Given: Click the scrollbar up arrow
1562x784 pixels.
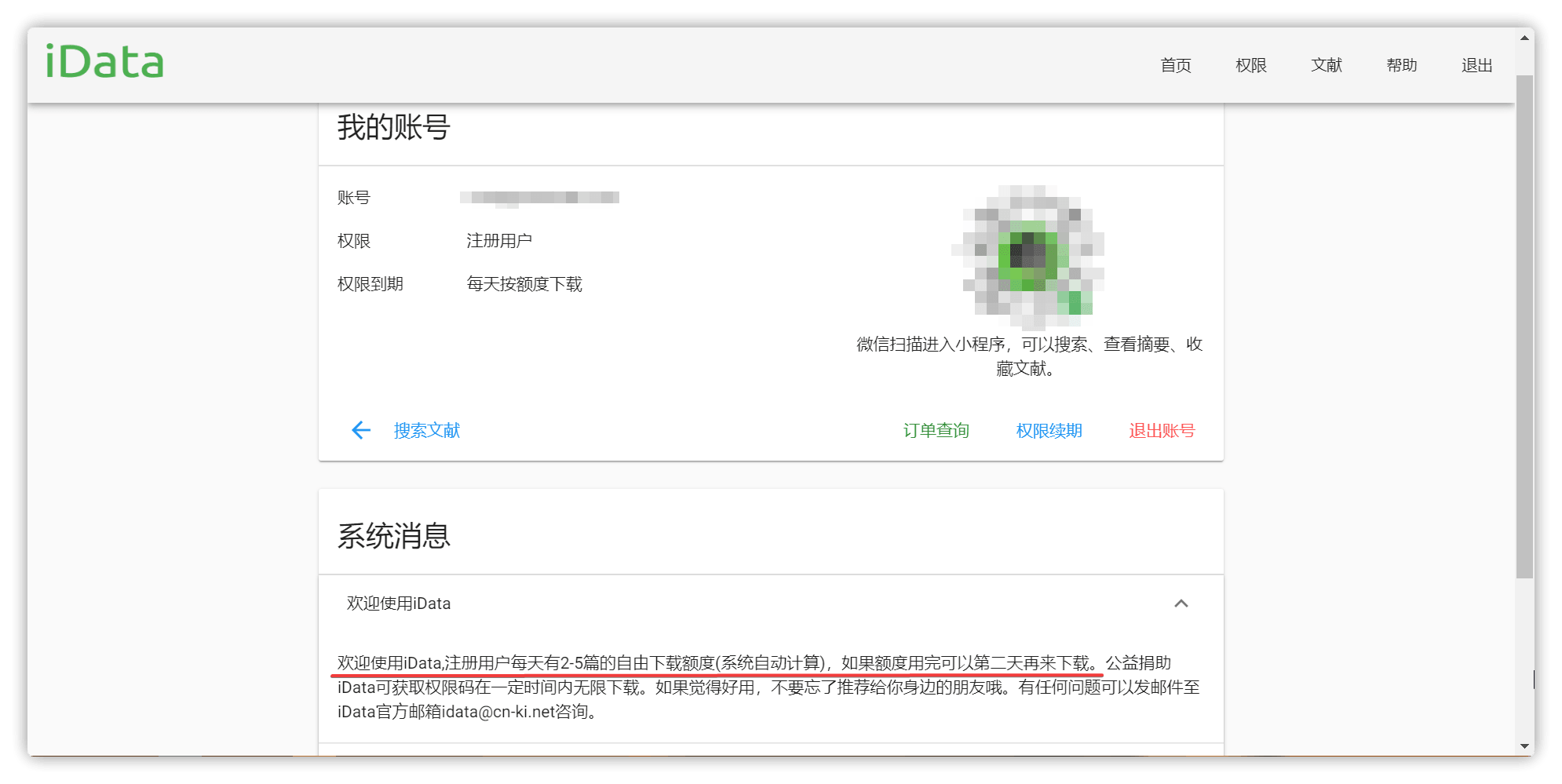Looking at the screenshot, I should pos(1524,38).
